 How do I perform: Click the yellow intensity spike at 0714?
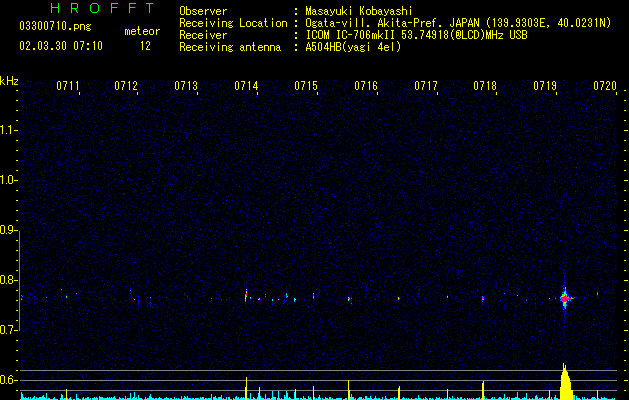coord(246,388)
